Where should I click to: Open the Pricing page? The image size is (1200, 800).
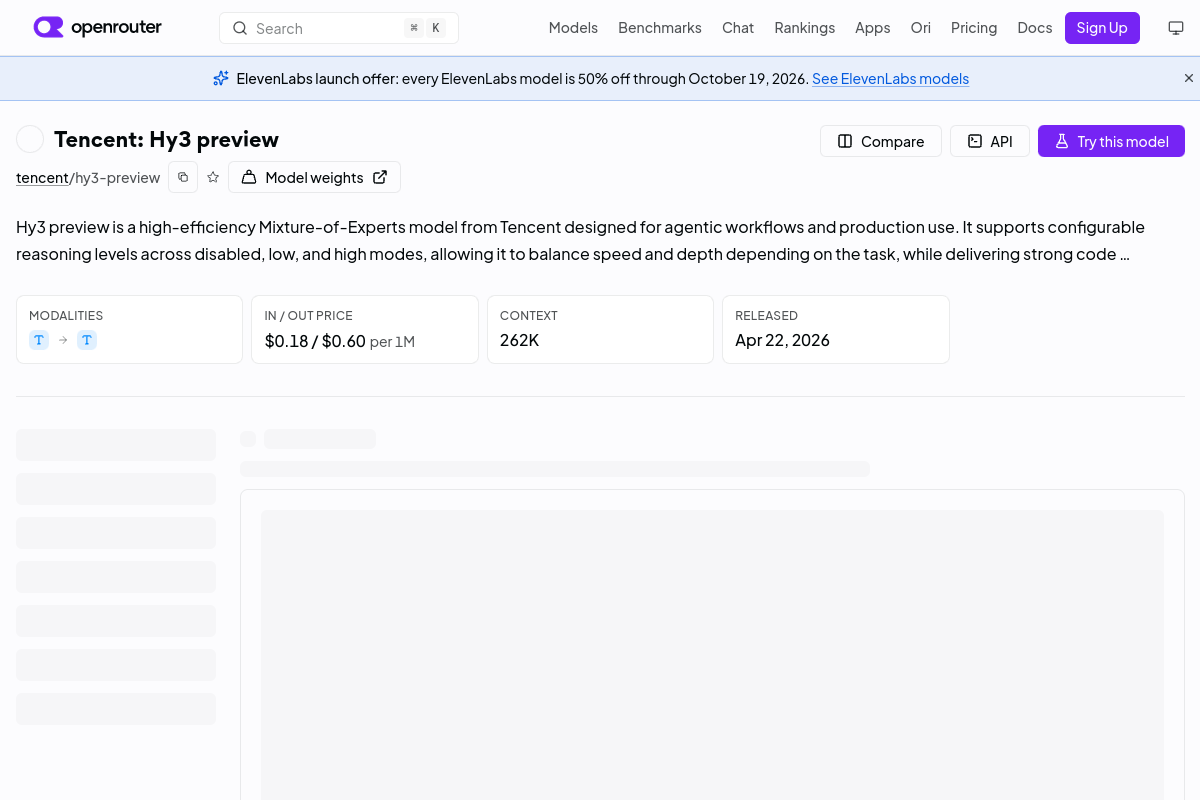[974, 28]
